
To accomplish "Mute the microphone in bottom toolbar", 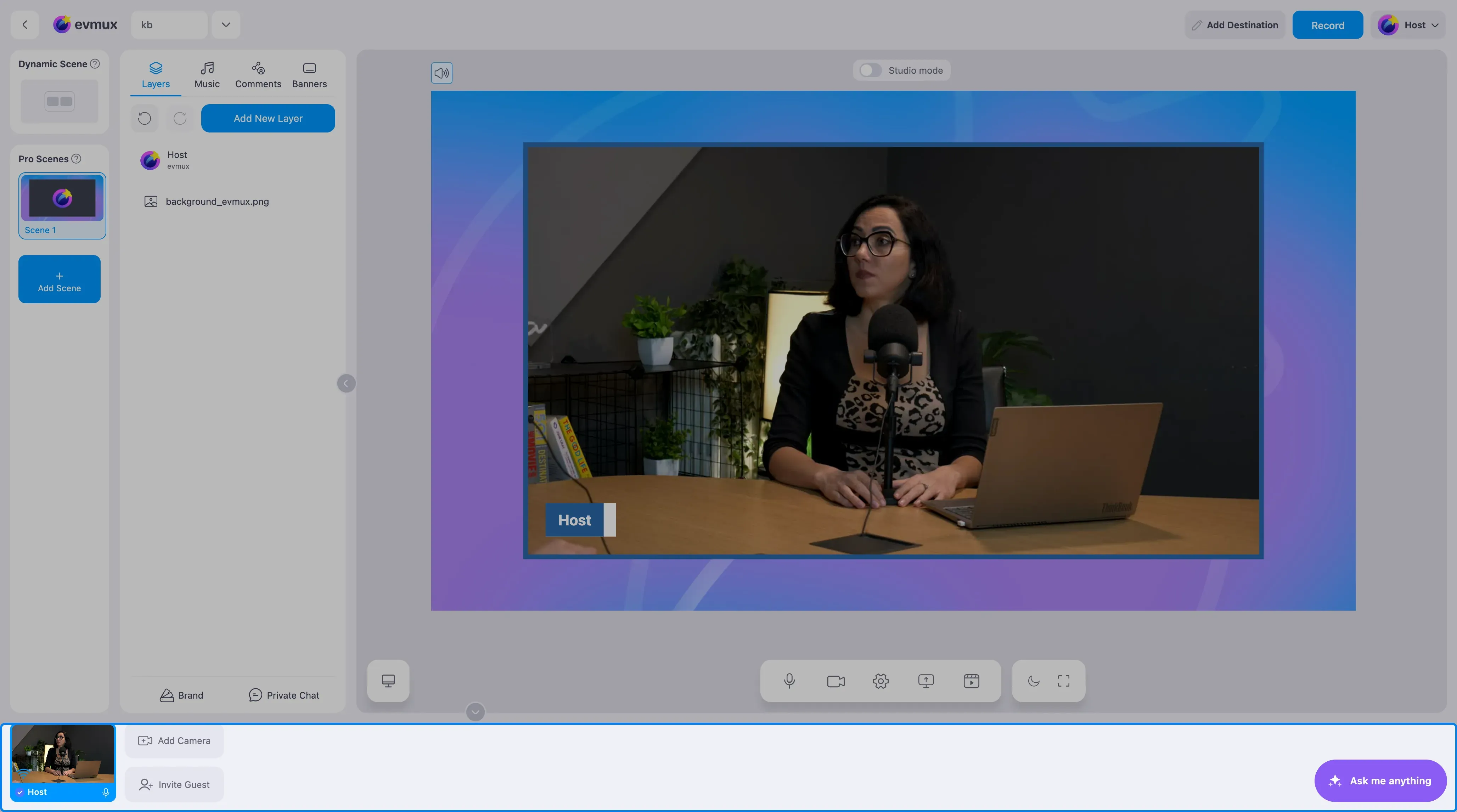I will 789,681.
